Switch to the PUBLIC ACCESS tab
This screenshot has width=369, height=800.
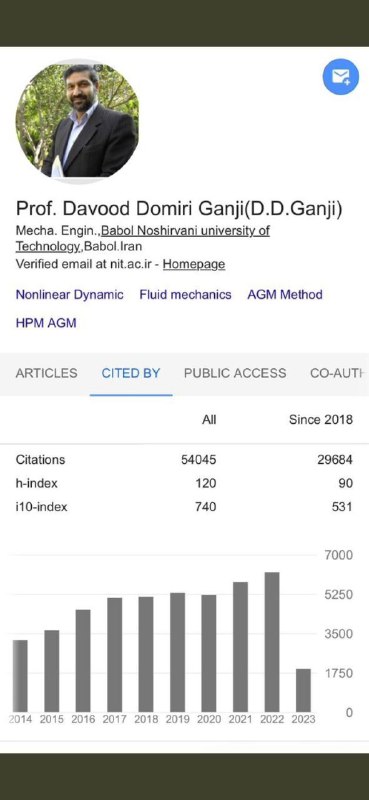pos(235,373)
